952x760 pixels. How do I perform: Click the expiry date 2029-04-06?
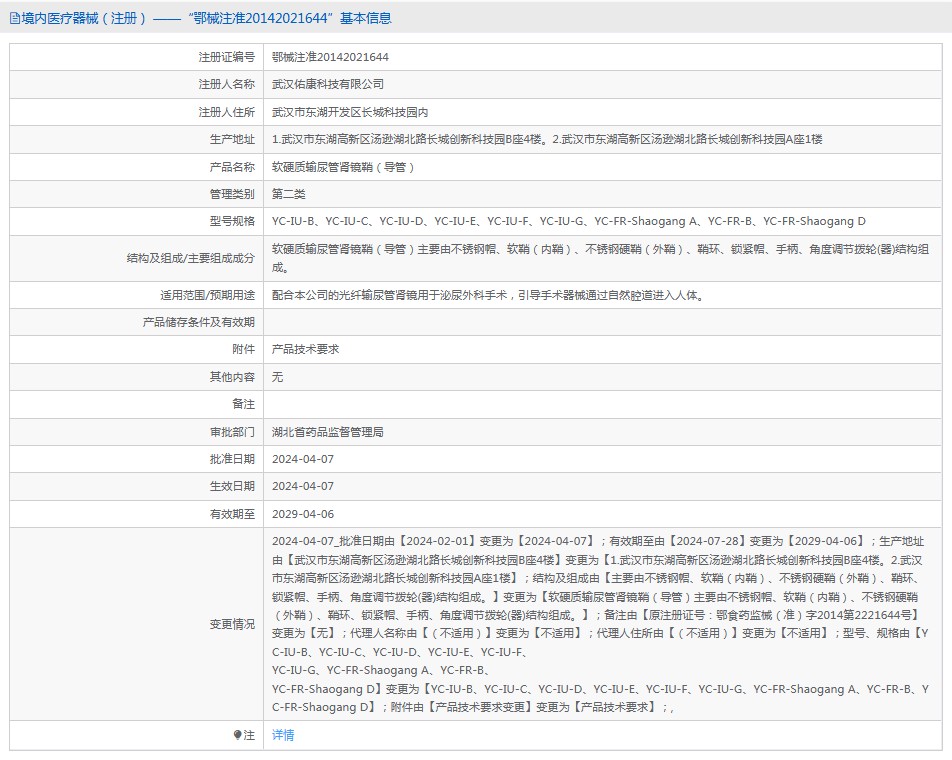[x=303, y=513]
